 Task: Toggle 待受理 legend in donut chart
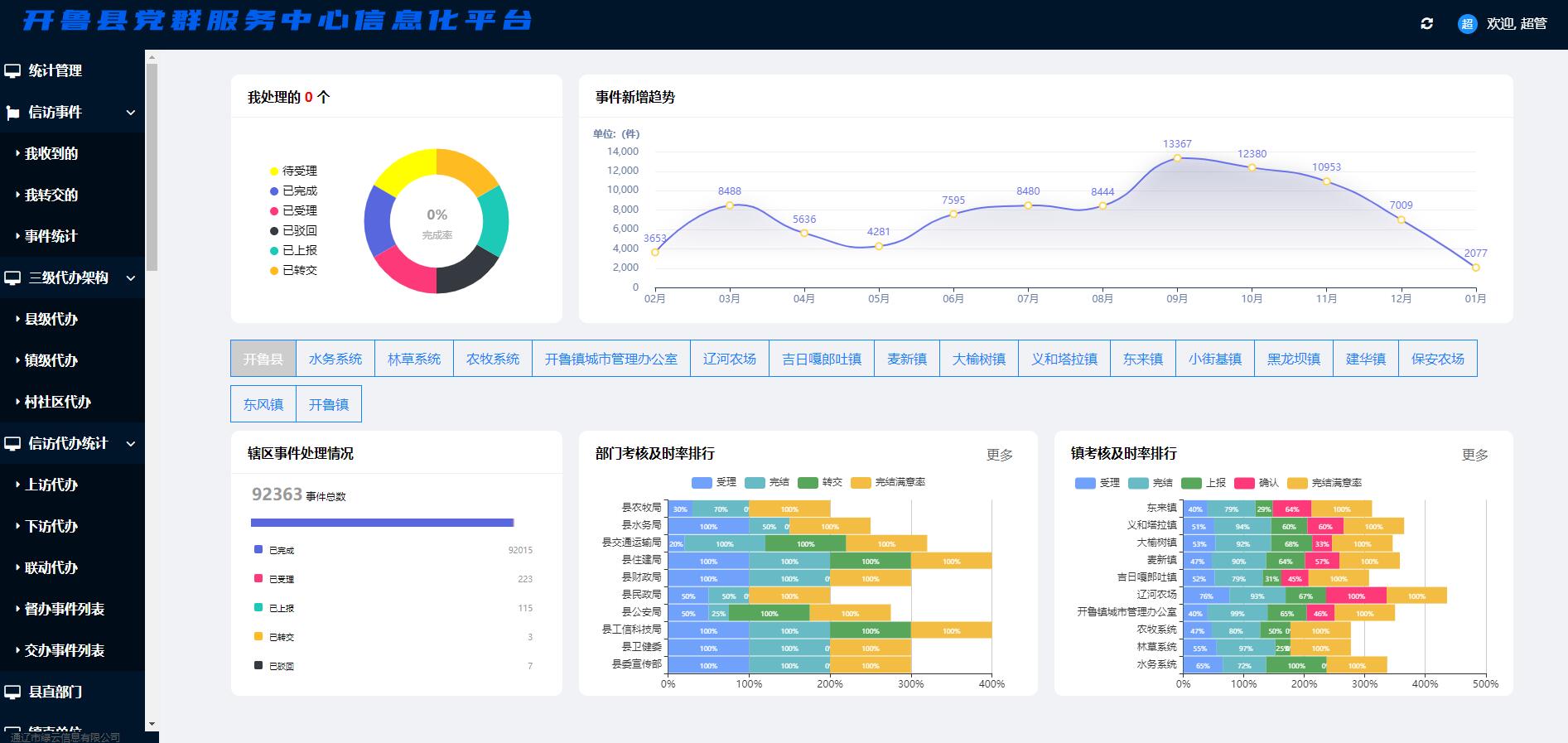[x=293, y=171]
